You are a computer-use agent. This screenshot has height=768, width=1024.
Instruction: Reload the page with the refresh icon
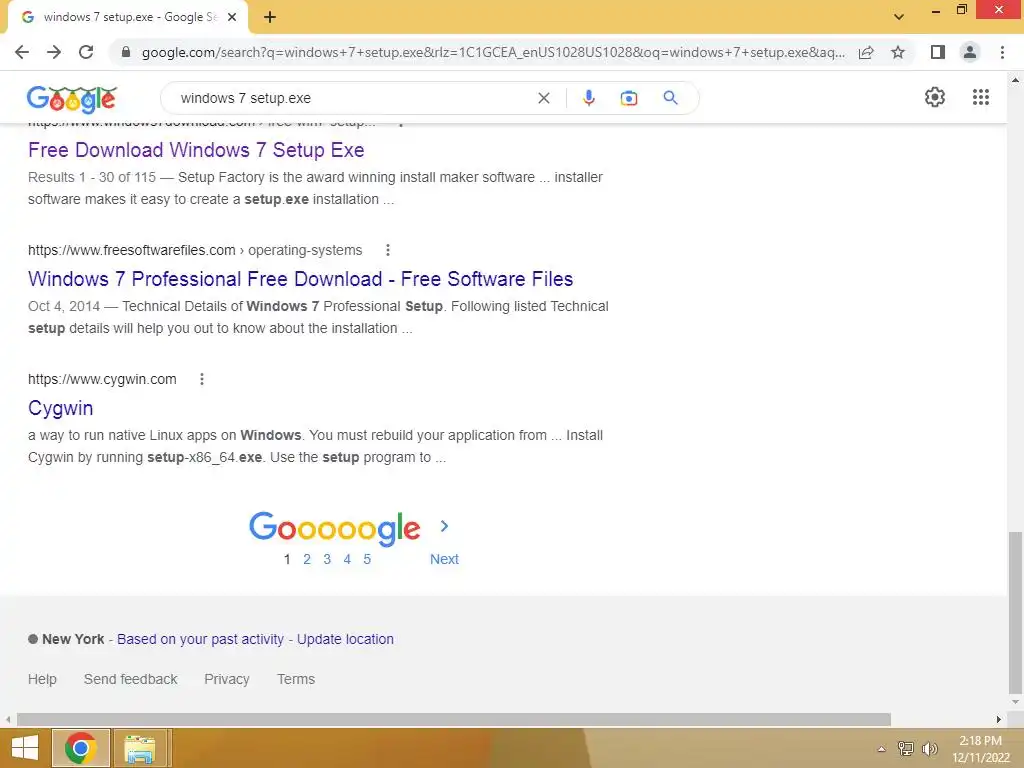[86, 52]
